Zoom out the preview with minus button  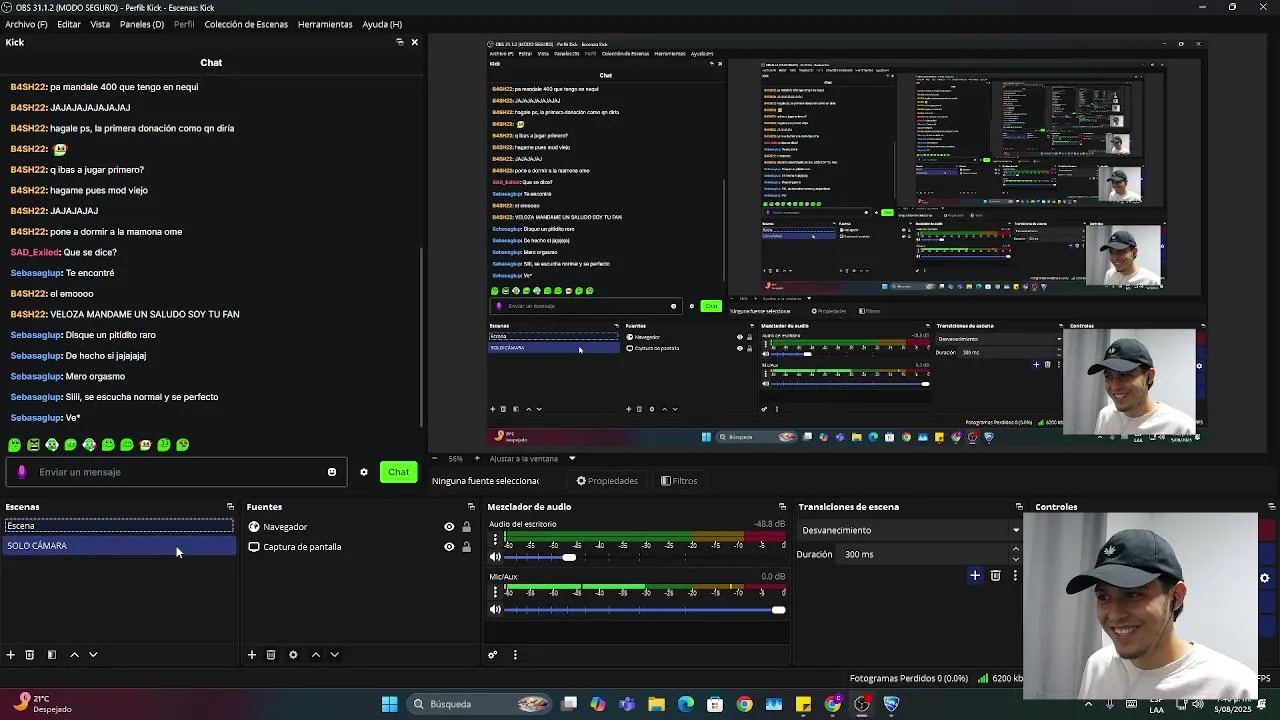coord(434,459)
